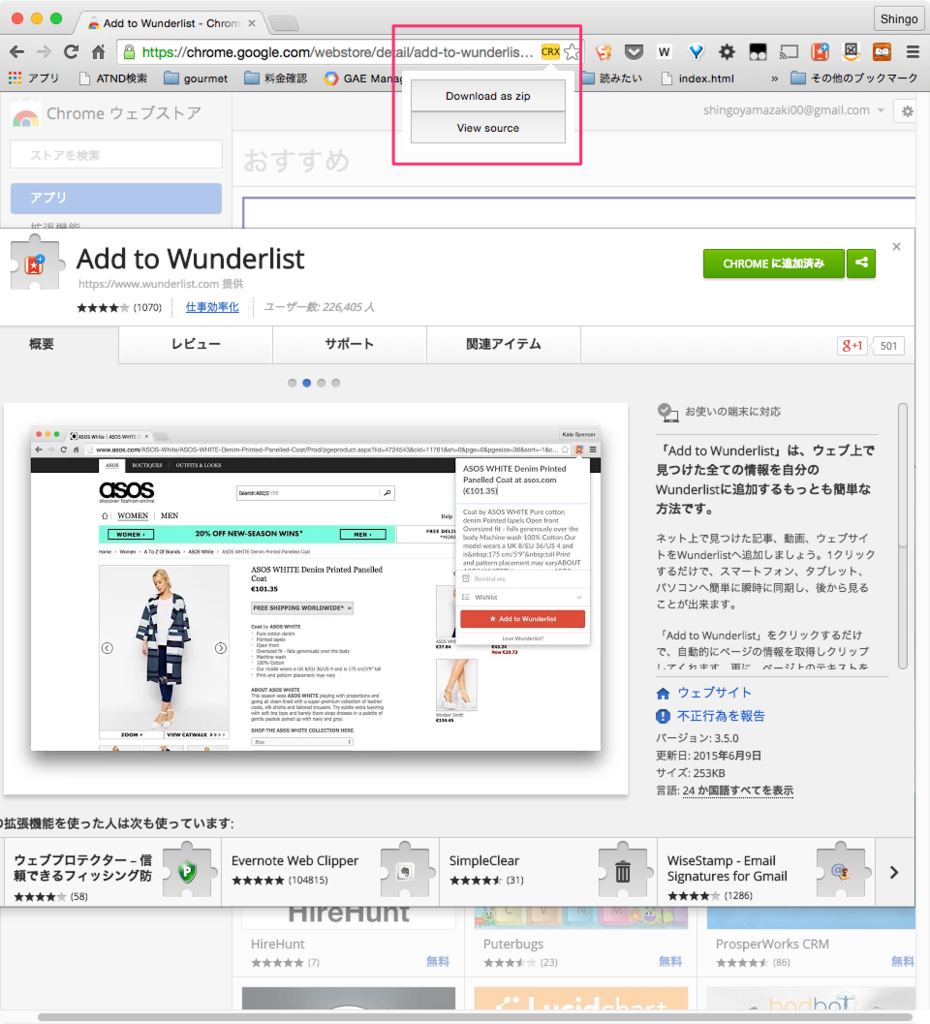Open the Pocket extension icon

click(633, 51)
